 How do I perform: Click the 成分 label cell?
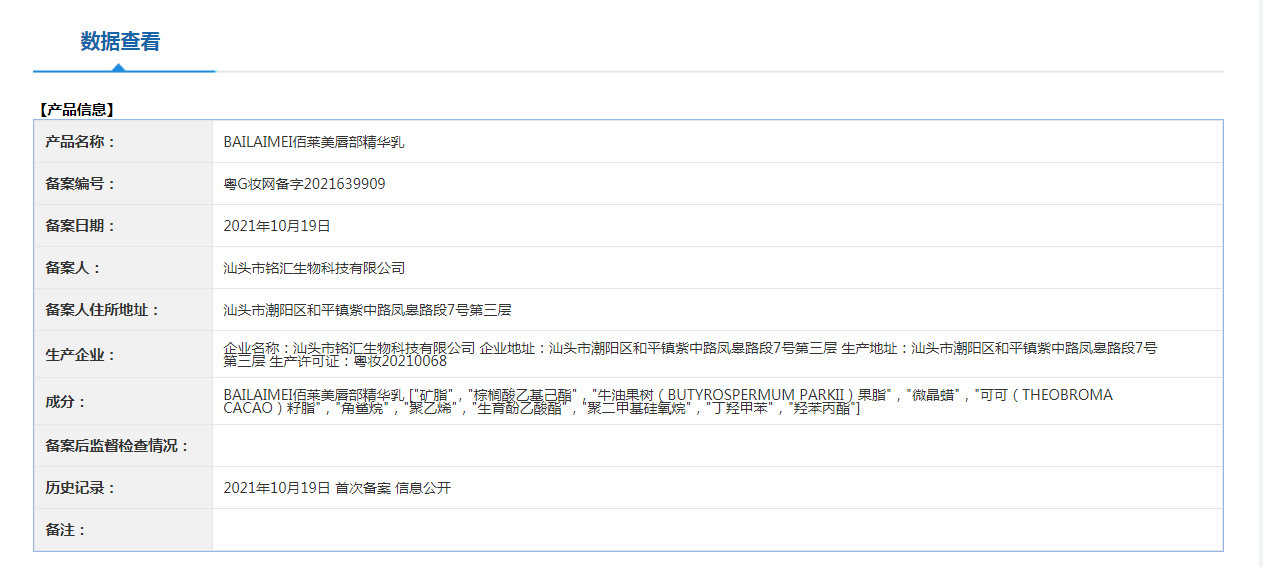[123, 402]
